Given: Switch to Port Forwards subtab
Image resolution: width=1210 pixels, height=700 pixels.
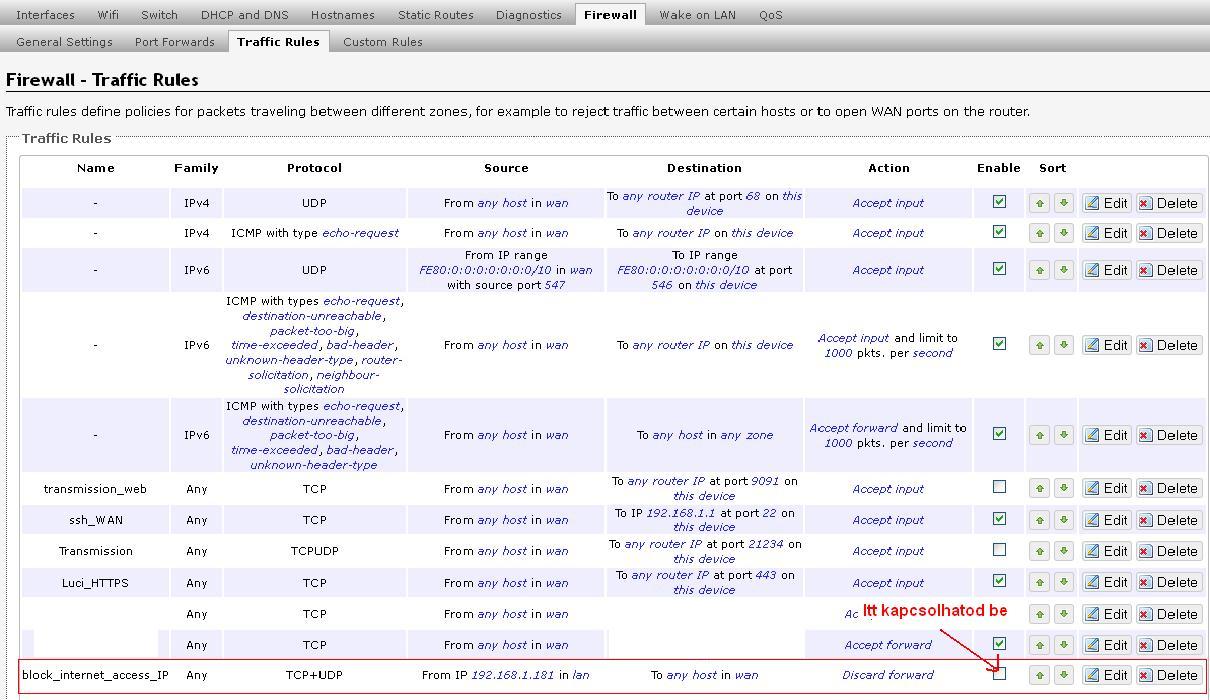Looking at the screenshot, I should [175, 42].
